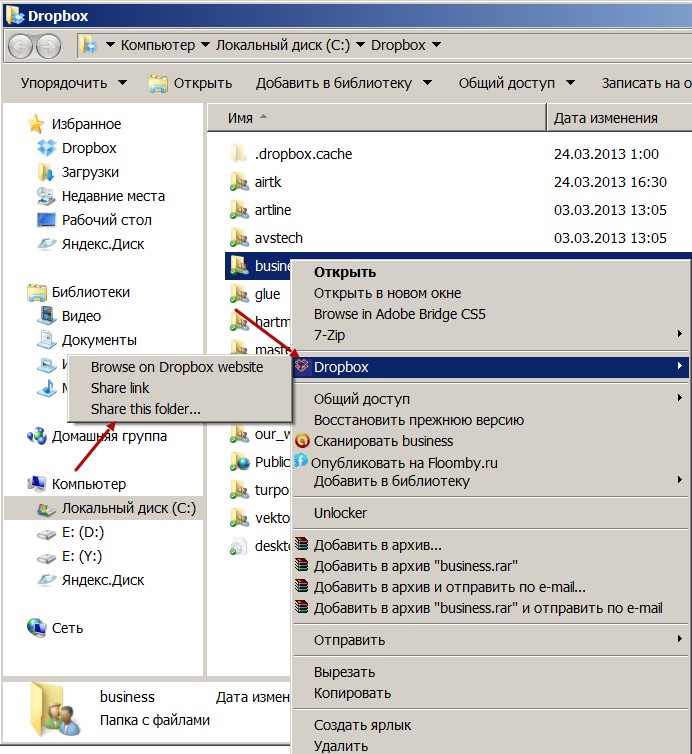The image size is (692, 754).
Task: Click the date 24.03.2013 16:30
Action: (x=610, y=182)
